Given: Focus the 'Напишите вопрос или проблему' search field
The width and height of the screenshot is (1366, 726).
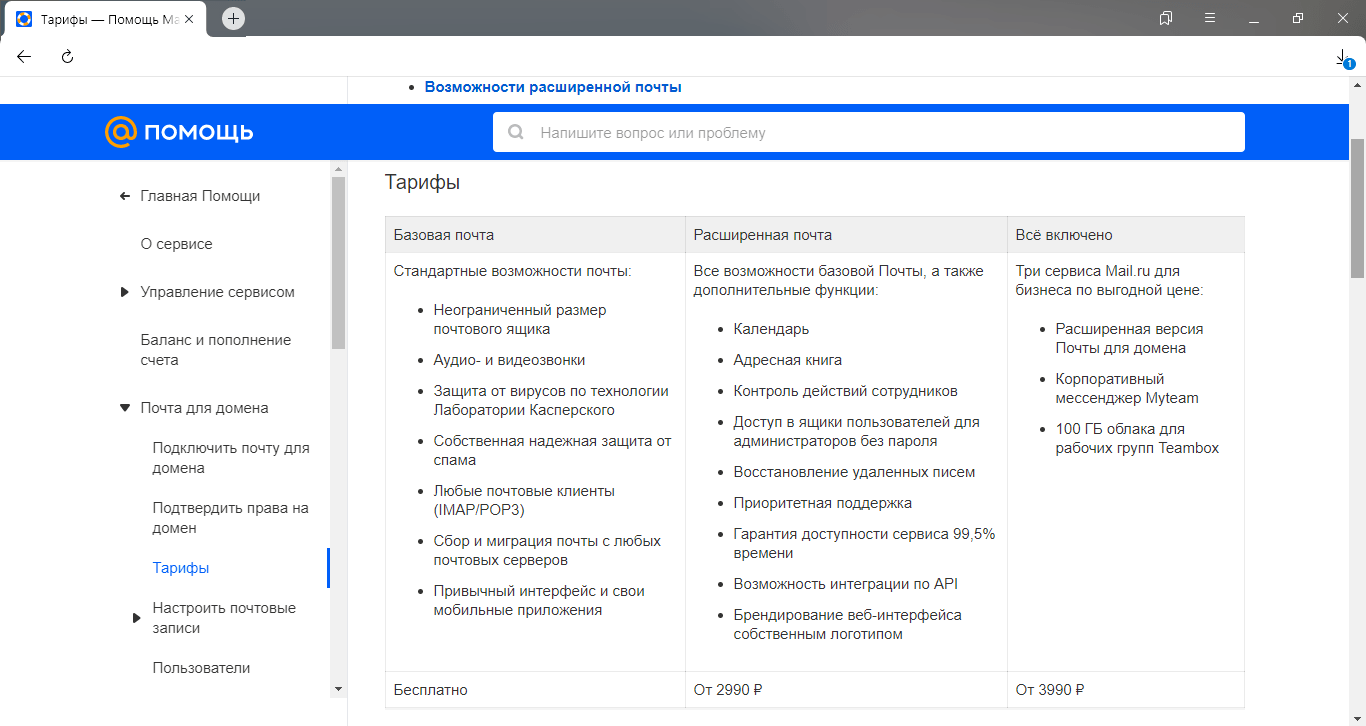Looking at the screenshot, I should 868,132.
